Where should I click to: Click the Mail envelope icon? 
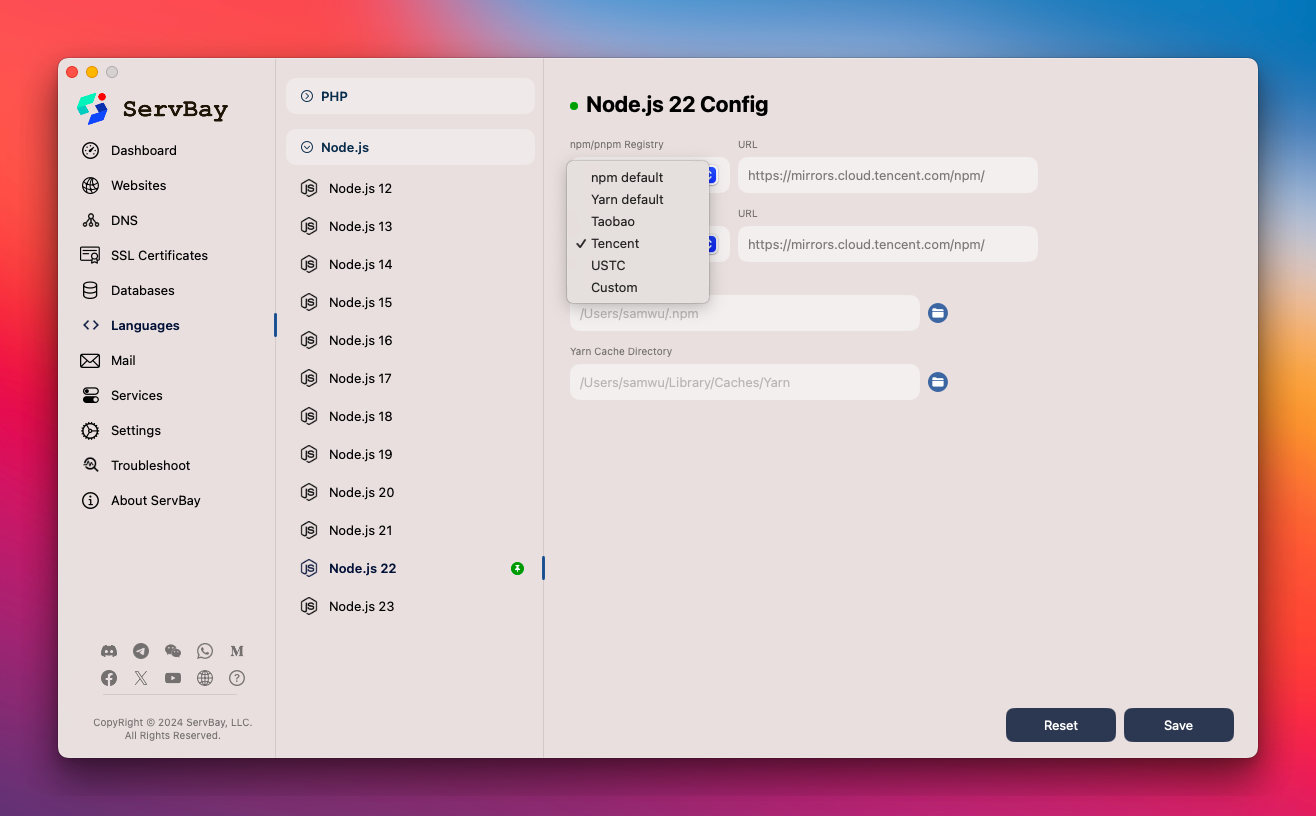[90, 360]
